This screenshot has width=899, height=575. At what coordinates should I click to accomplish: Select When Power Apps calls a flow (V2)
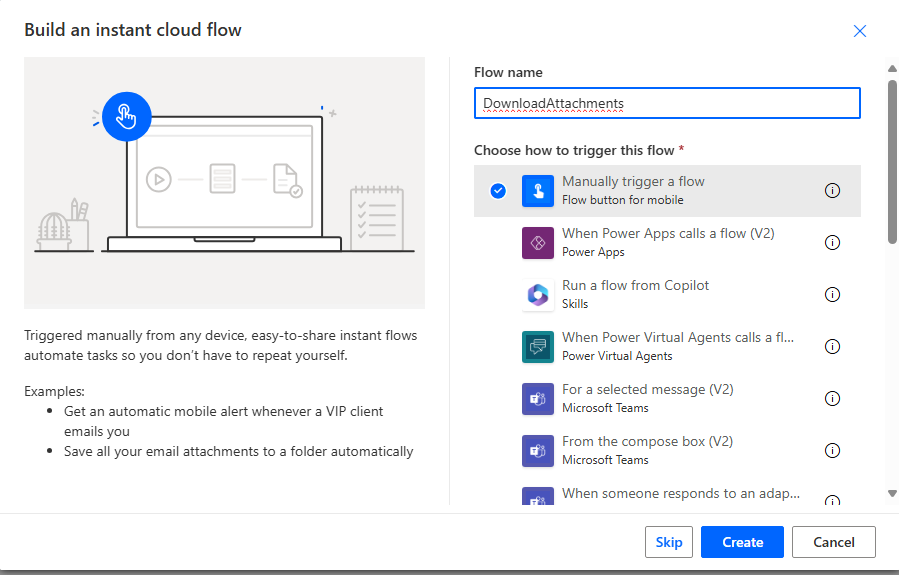click(x=667, y=243)
